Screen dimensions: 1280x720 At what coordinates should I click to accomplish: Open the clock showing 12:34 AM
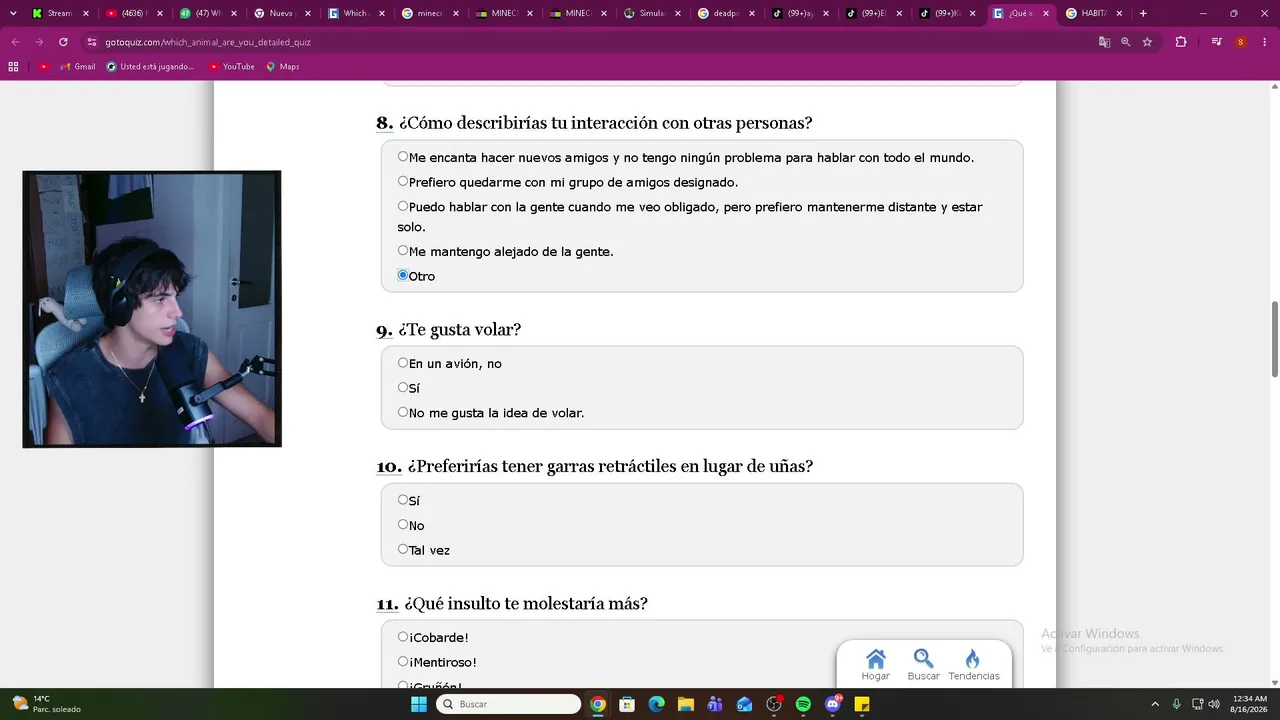[x=1249, y=704]
